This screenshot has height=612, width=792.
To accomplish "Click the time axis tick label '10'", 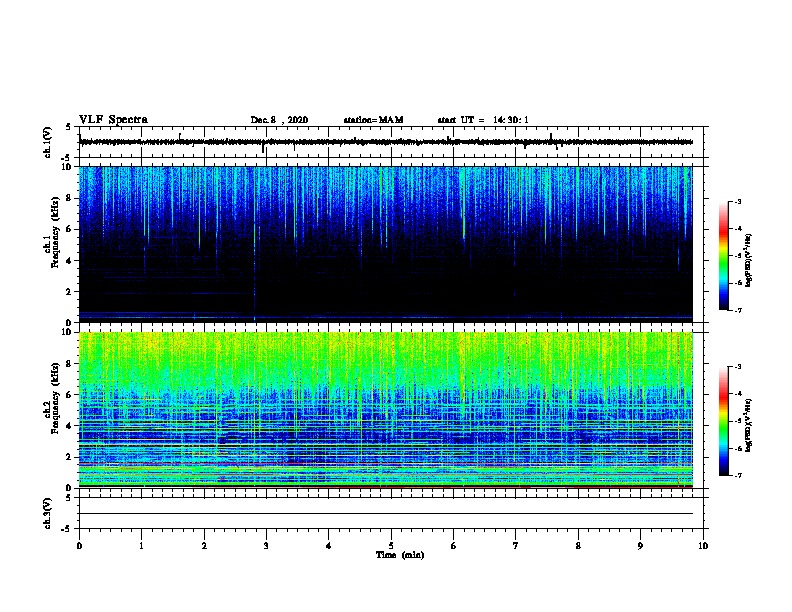I will pyautogui.click(x=703, y=546).
